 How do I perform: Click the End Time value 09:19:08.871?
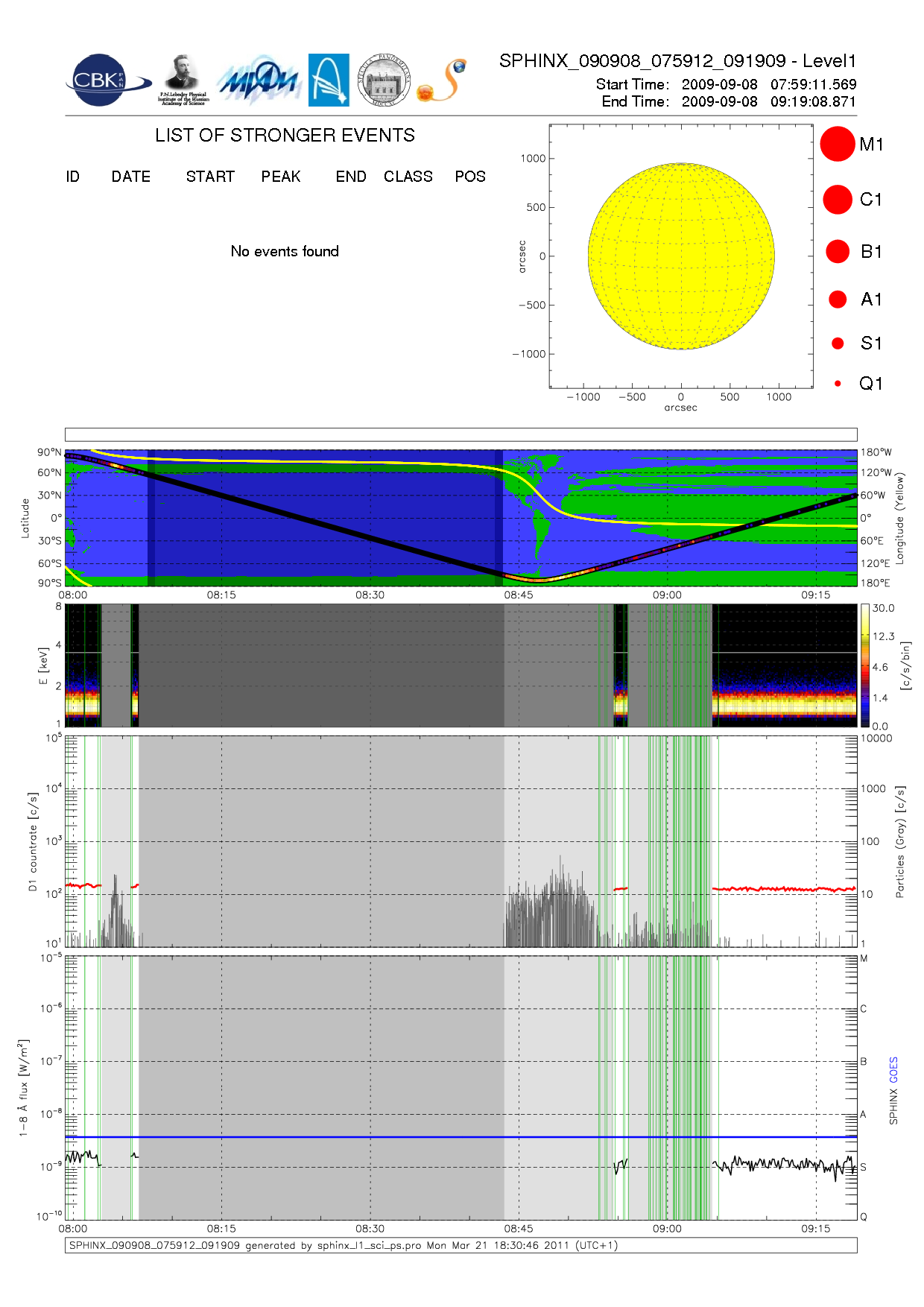[x=814, y=101]
